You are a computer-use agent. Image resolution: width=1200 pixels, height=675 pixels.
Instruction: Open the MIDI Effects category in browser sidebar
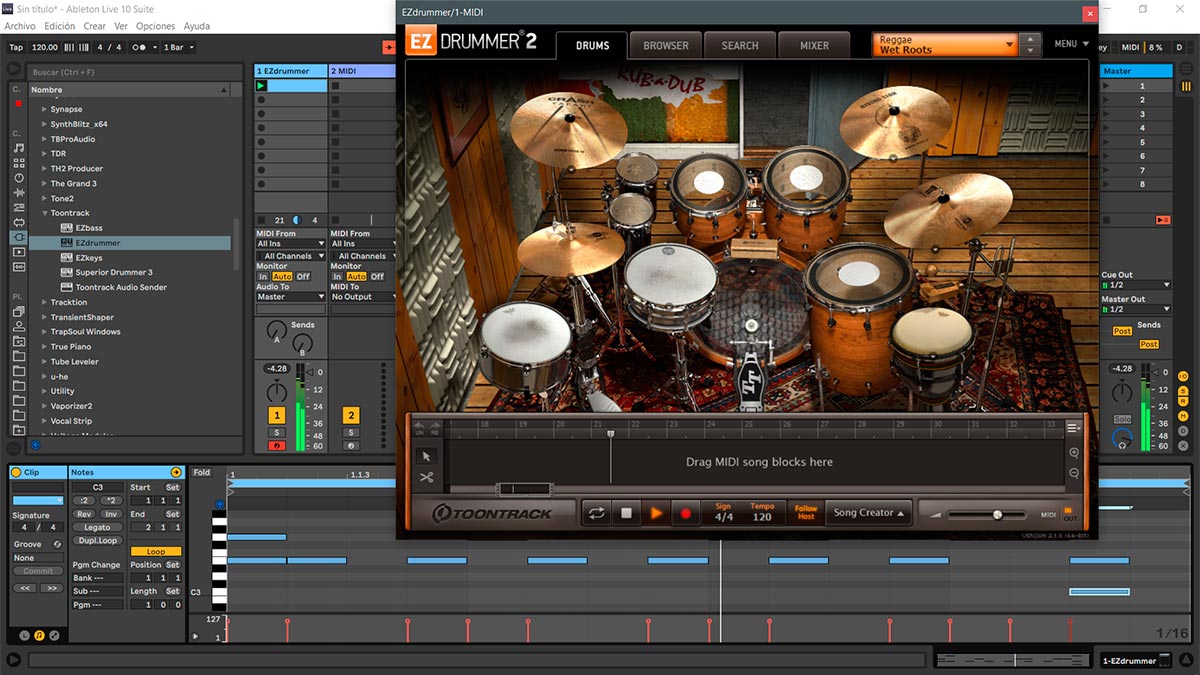point(19,207)
